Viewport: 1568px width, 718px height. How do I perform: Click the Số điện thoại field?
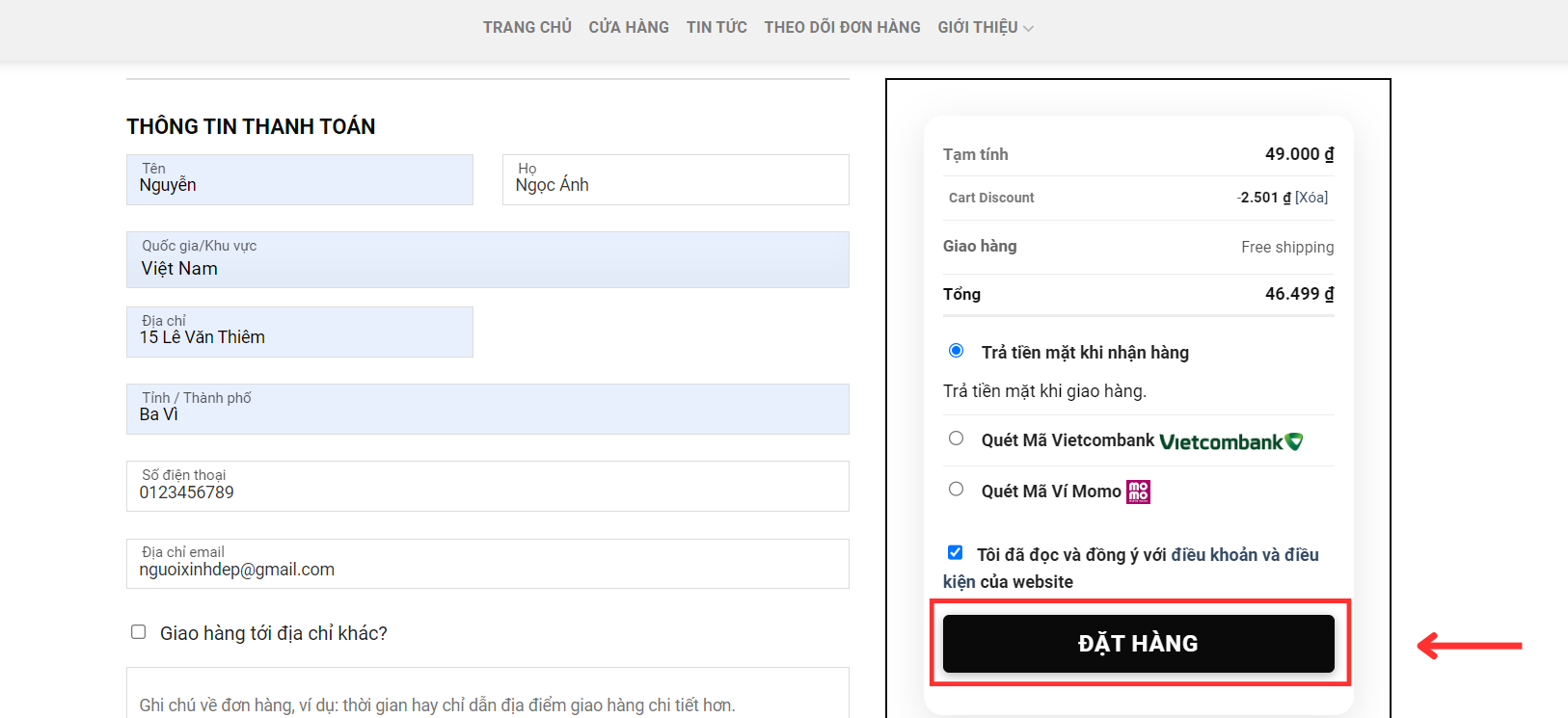[x=488, y=486]
